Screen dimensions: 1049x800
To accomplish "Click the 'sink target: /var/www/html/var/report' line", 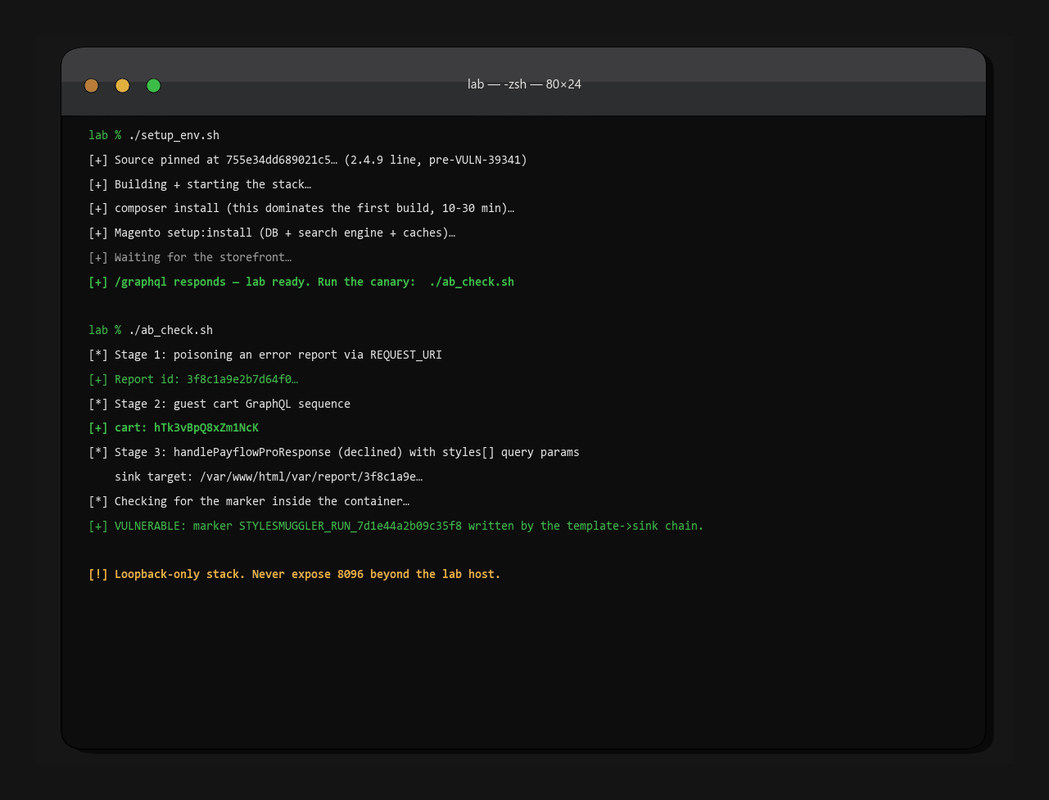I will click(269, 477).
